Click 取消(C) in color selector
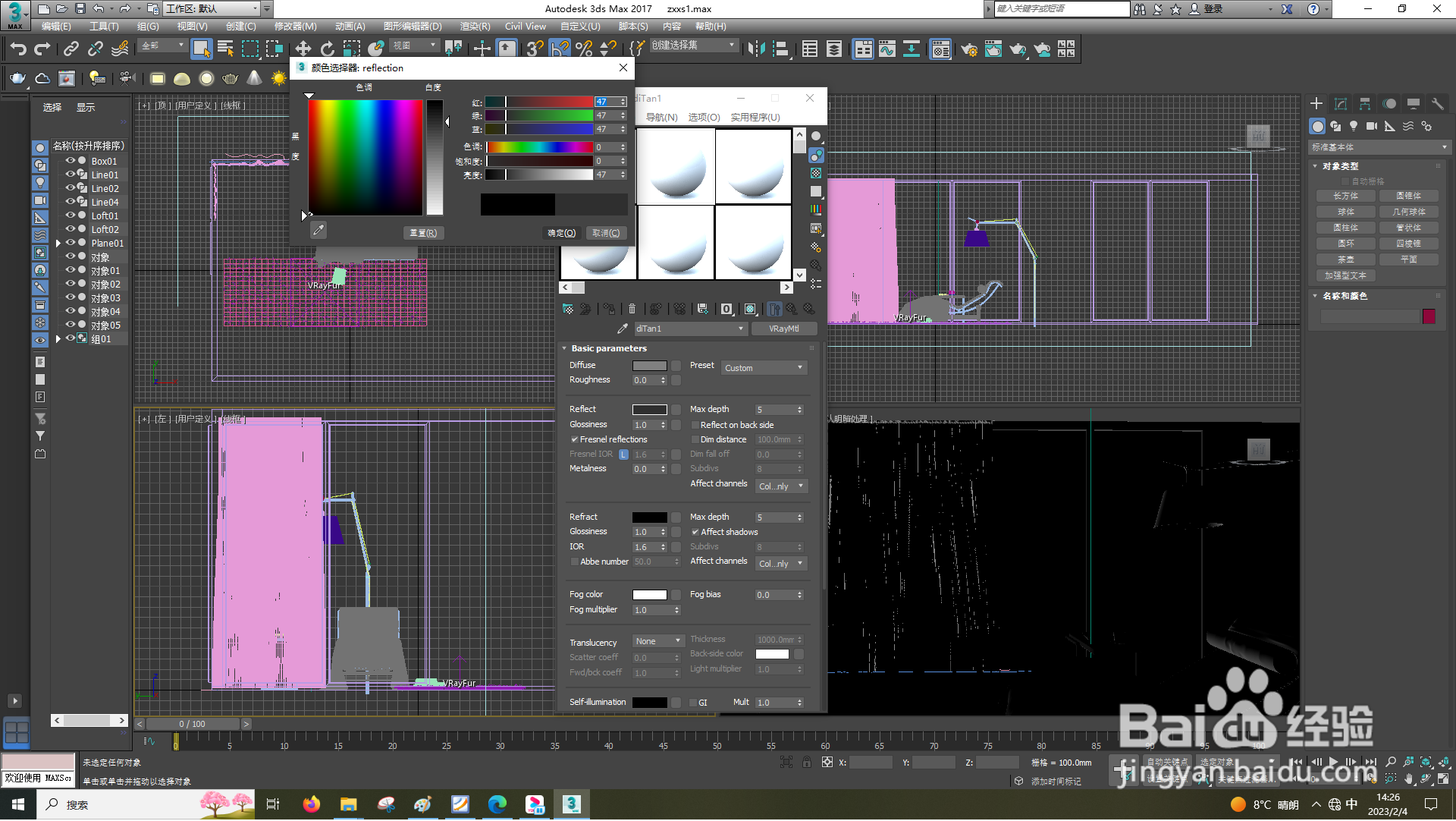This screenshot has height=821, width=1456. 606,233
